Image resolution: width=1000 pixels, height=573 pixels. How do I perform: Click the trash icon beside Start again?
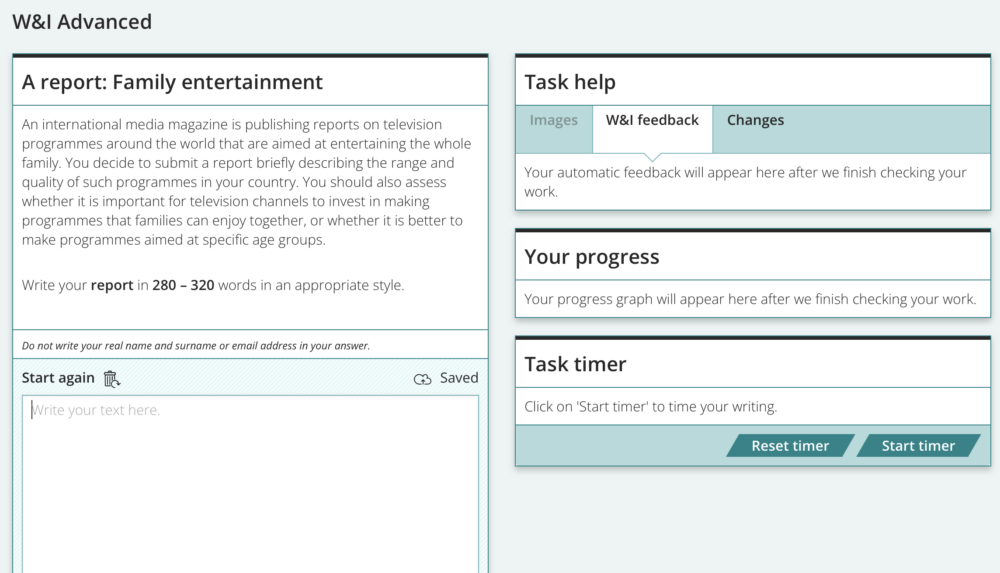[112, 378]
